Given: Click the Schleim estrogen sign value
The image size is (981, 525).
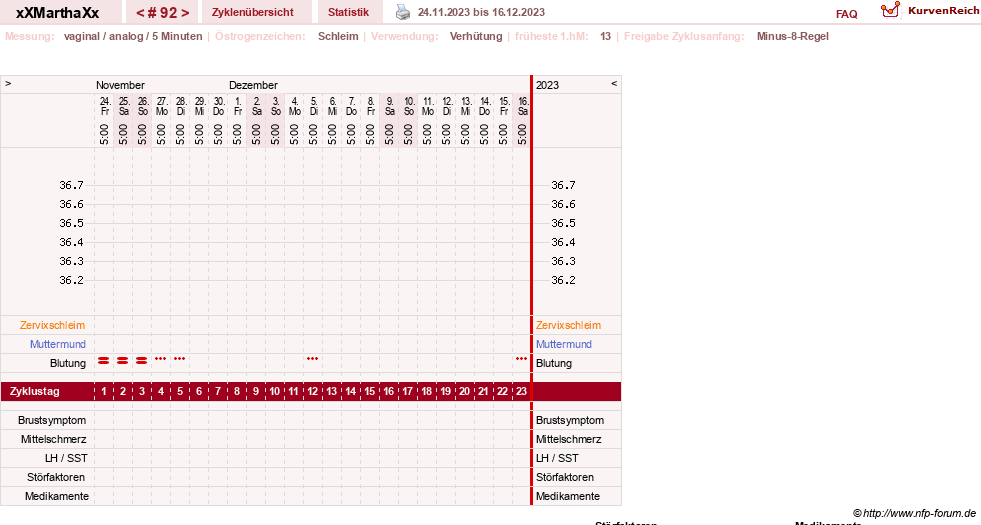Looking at the screenshot, I should [x=338, y=36].
